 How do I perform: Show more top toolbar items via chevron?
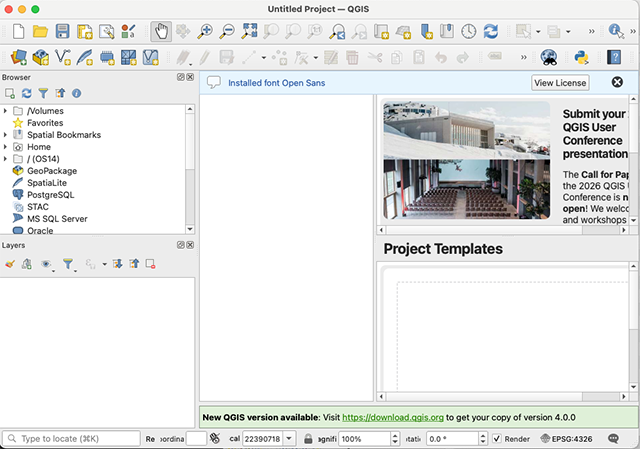(591, 31)
